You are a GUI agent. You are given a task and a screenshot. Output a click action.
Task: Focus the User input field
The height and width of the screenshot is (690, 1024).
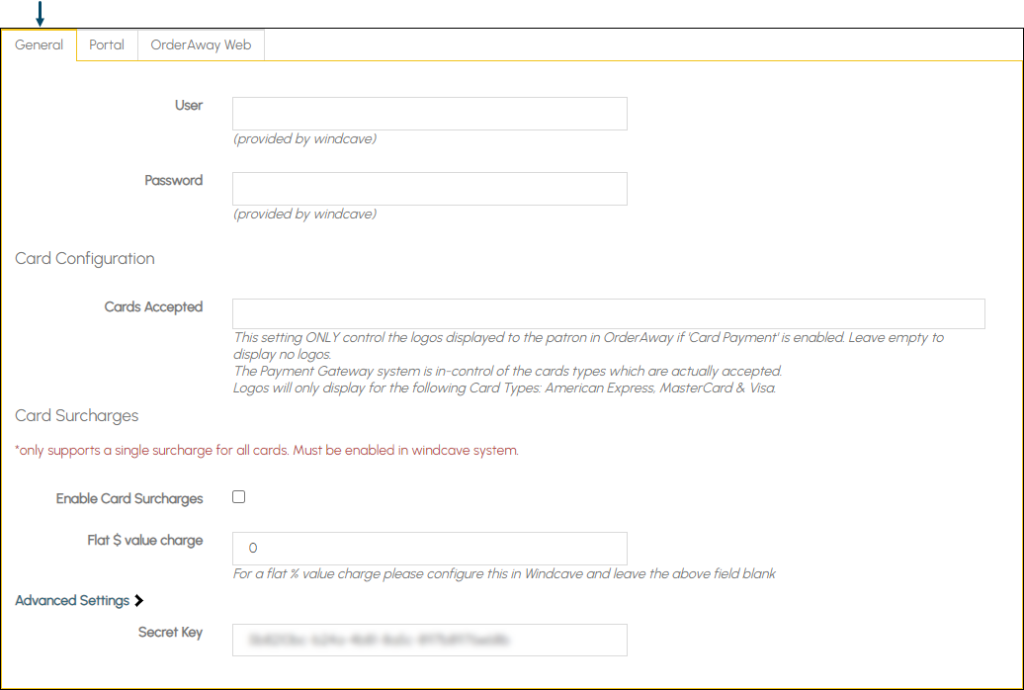point(429,114)
